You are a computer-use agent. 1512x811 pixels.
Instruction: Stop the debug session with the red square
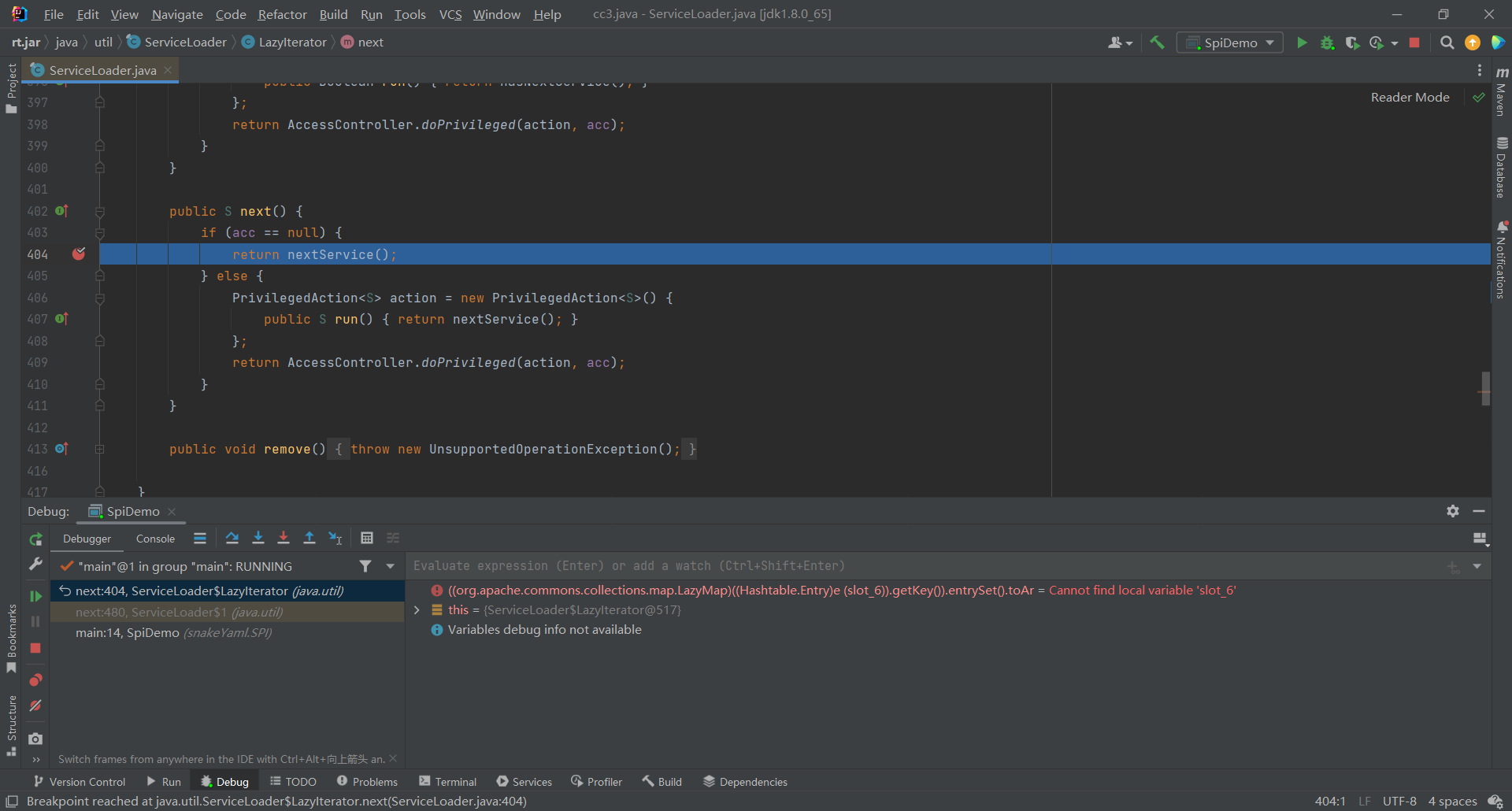(x=35, y=648)
